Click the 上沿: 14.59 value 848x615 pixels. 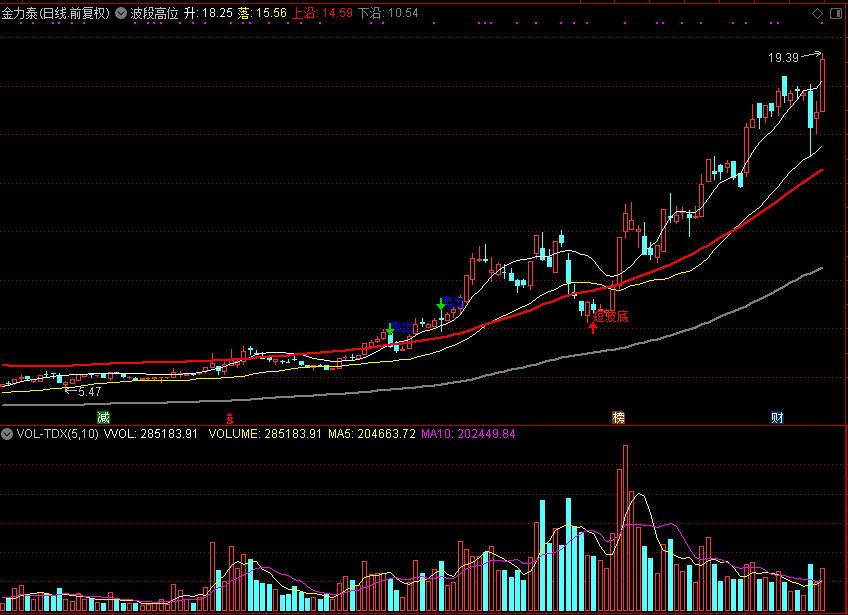point(322,14)
